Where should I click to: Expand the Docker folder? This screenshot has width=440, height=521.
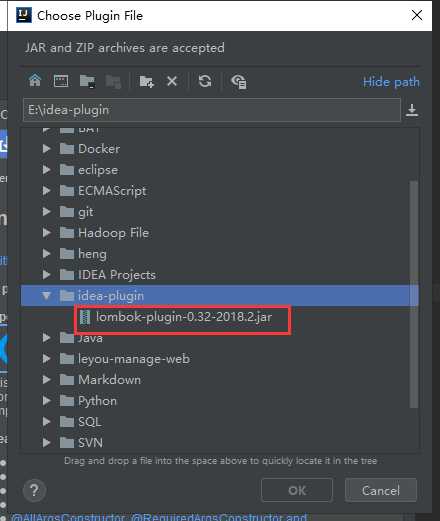(x=47, y=149)
